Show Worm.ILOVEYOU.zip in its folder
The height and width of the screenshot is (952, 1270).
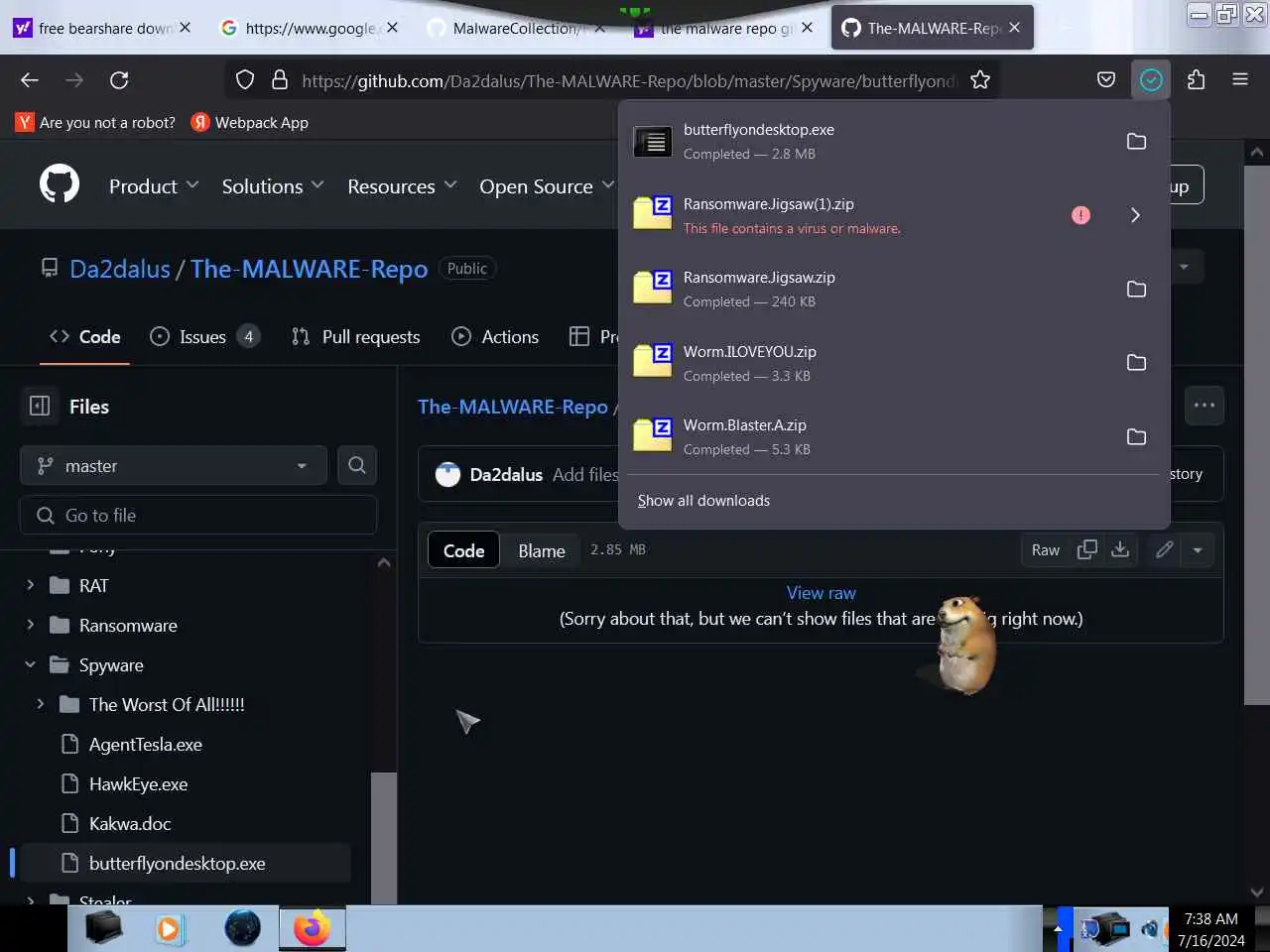coord(1136,363)
